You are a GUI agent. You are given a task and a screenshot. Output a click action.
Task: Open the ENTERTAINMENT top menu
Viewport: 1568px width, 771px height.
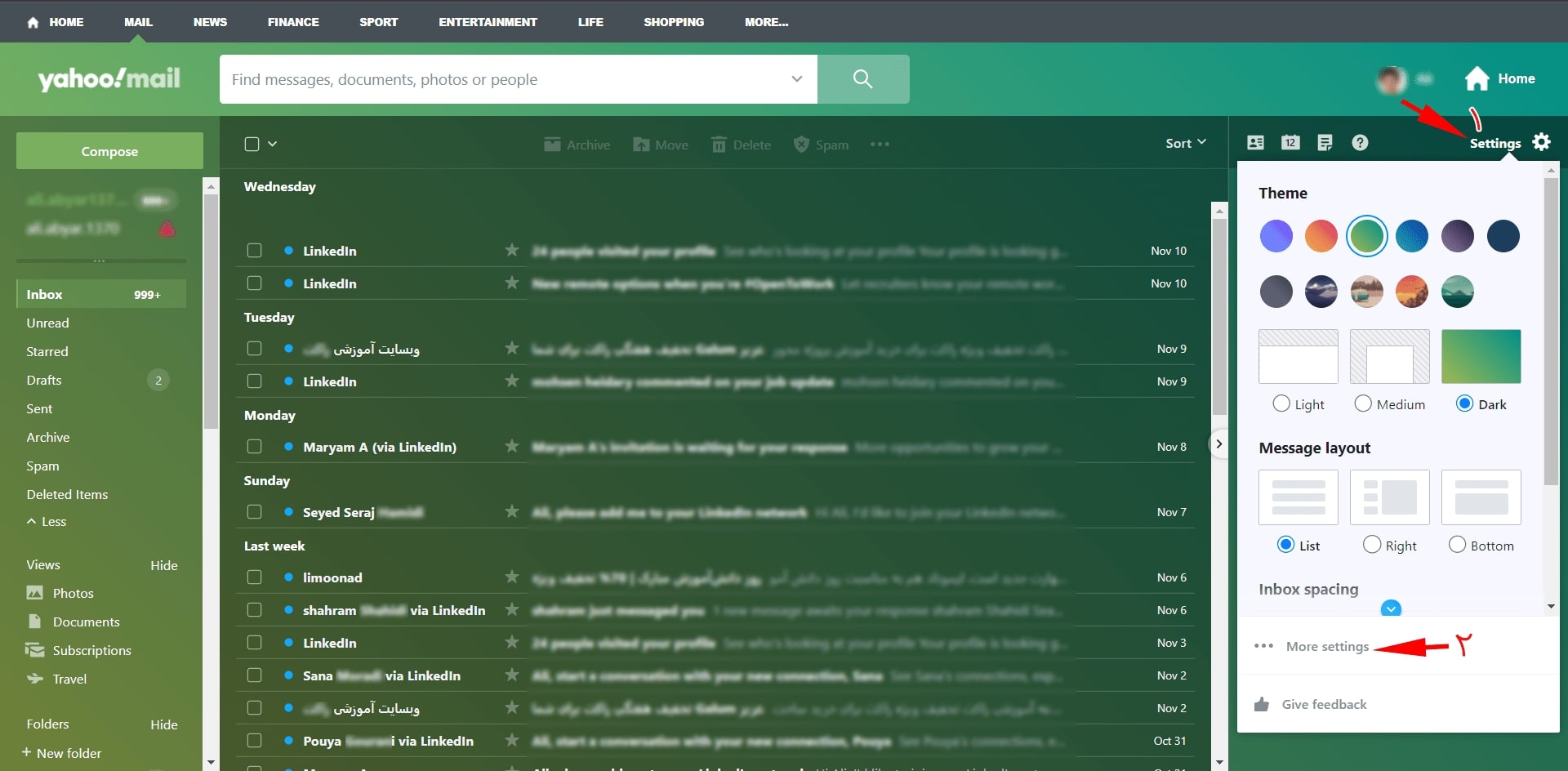[x=488, y=22]
